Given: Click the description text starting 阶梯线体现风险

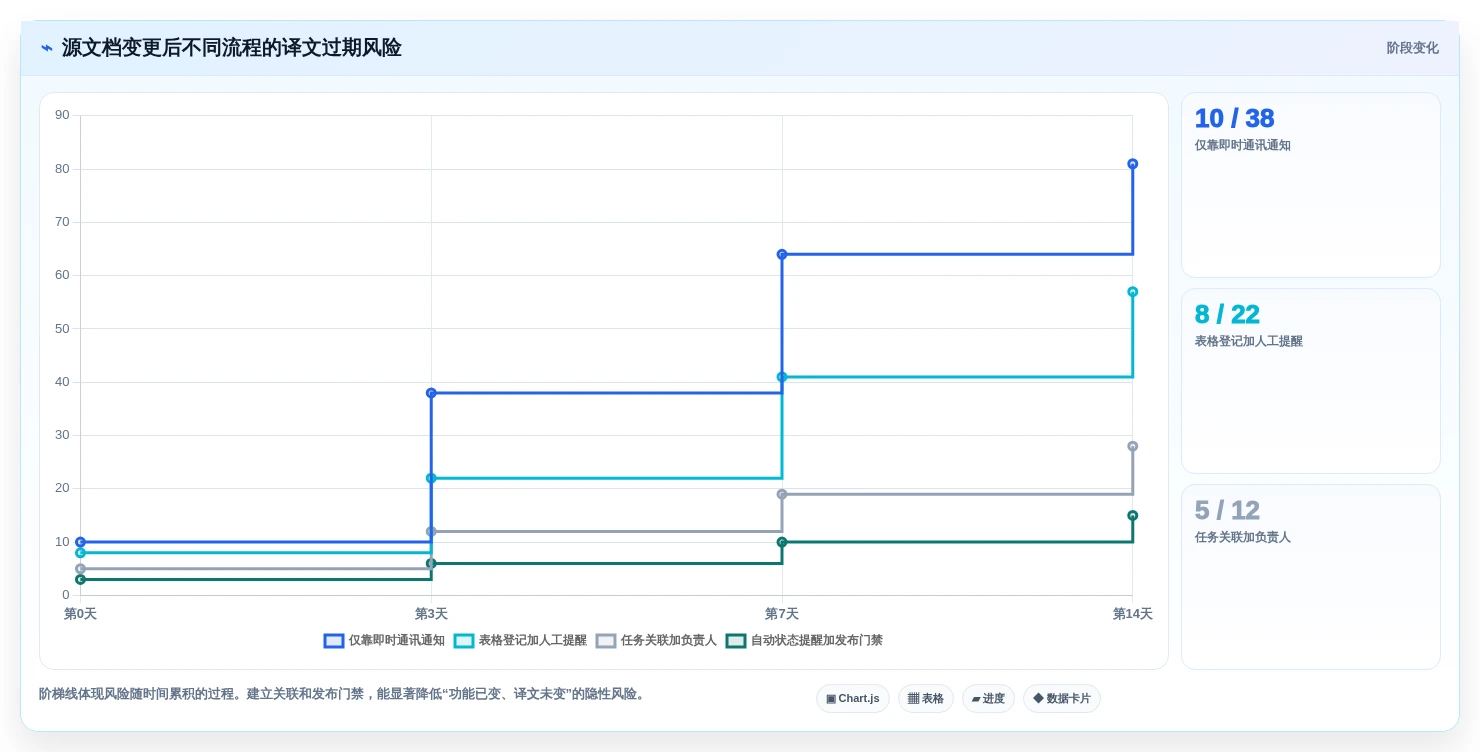Looking at the screenshot, I should tap(344, 694).
